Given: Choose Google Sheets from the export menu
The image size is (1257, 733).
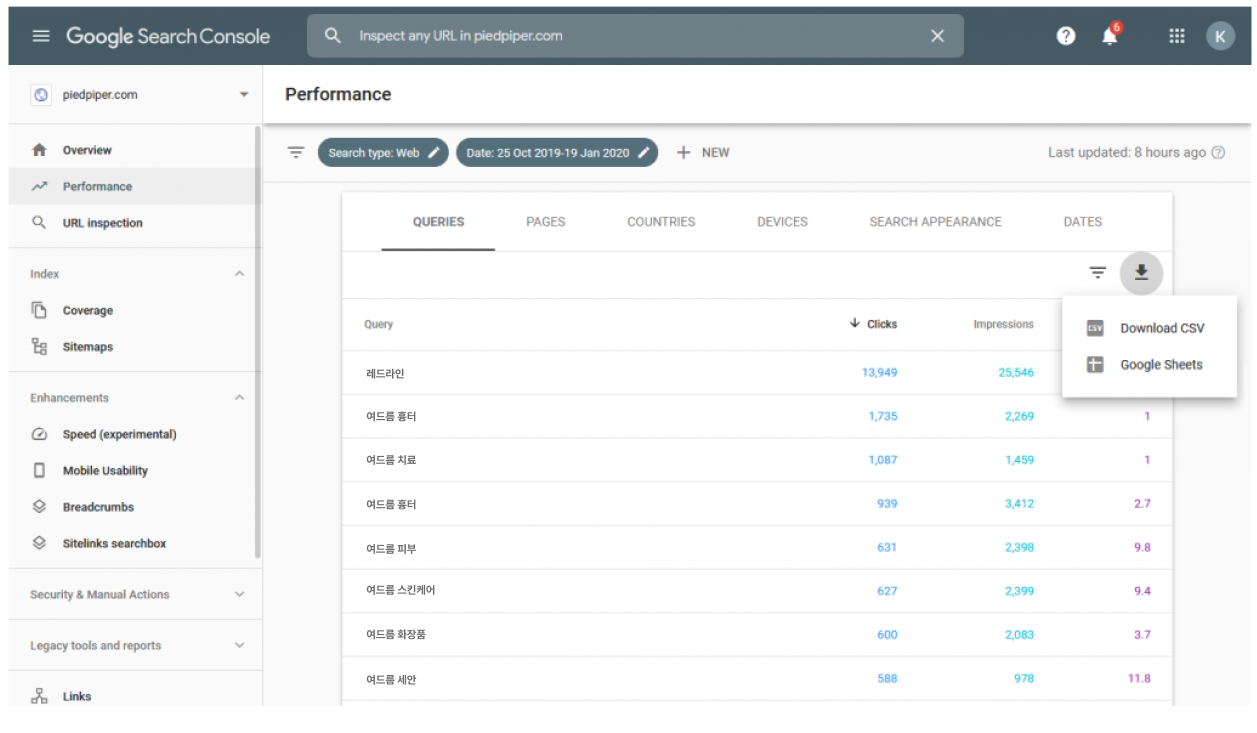Looking at the screenshot, I should [1150, 365].
